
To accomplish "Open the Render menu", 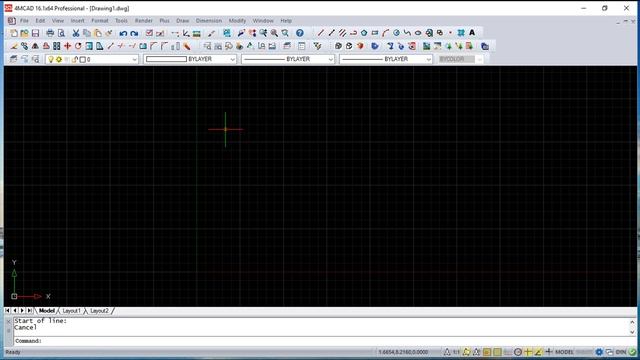I will coord(143,20).
